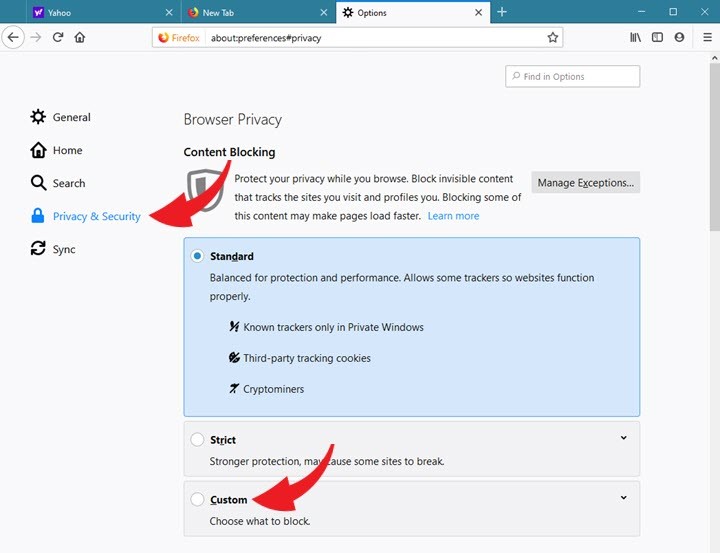The image size is (720, 553).
Task: Open Firefox Account icon
Action: (x=679, y=37)
